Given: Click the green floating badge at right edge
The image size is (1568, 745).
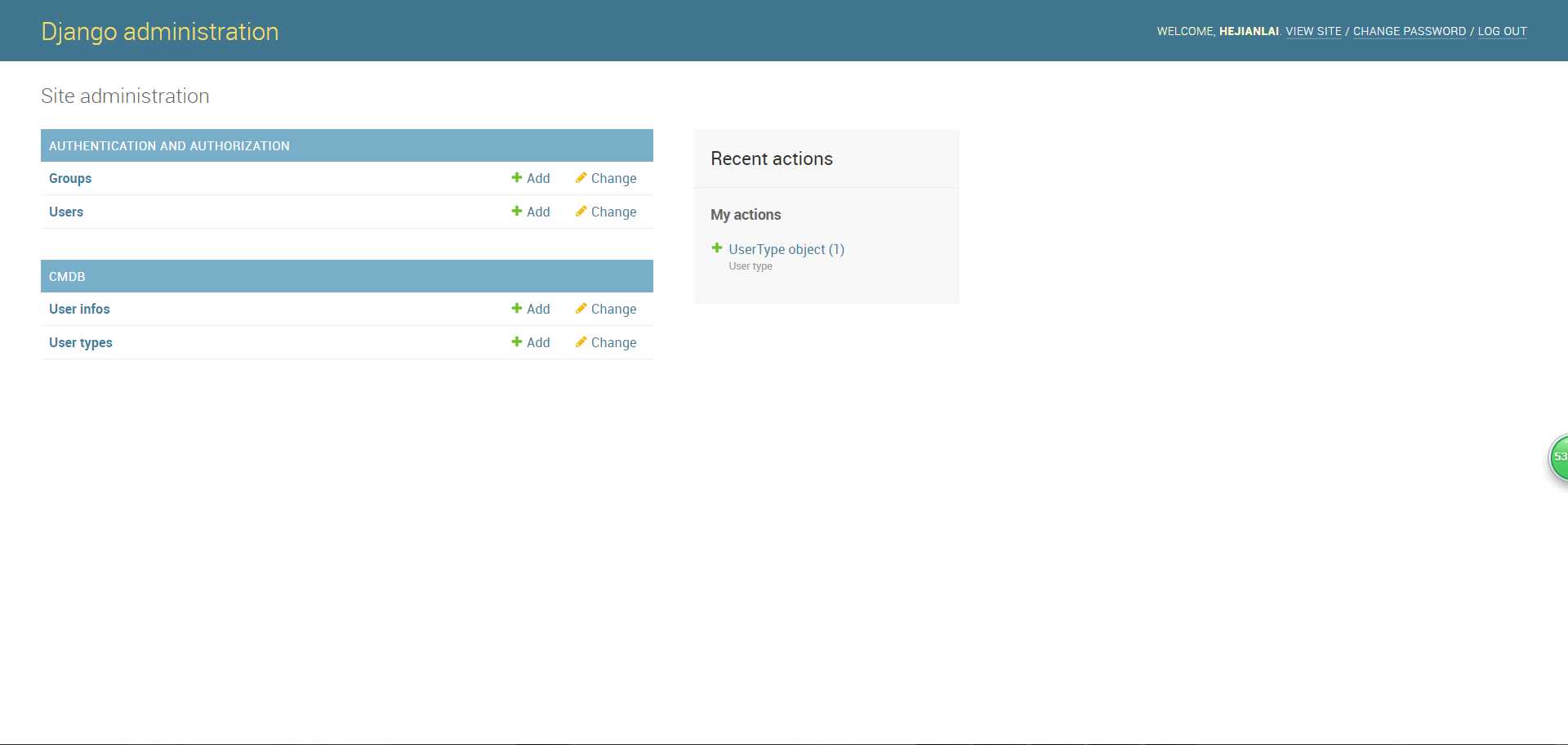Looking at the screenshot, I should coord(1559,457).
